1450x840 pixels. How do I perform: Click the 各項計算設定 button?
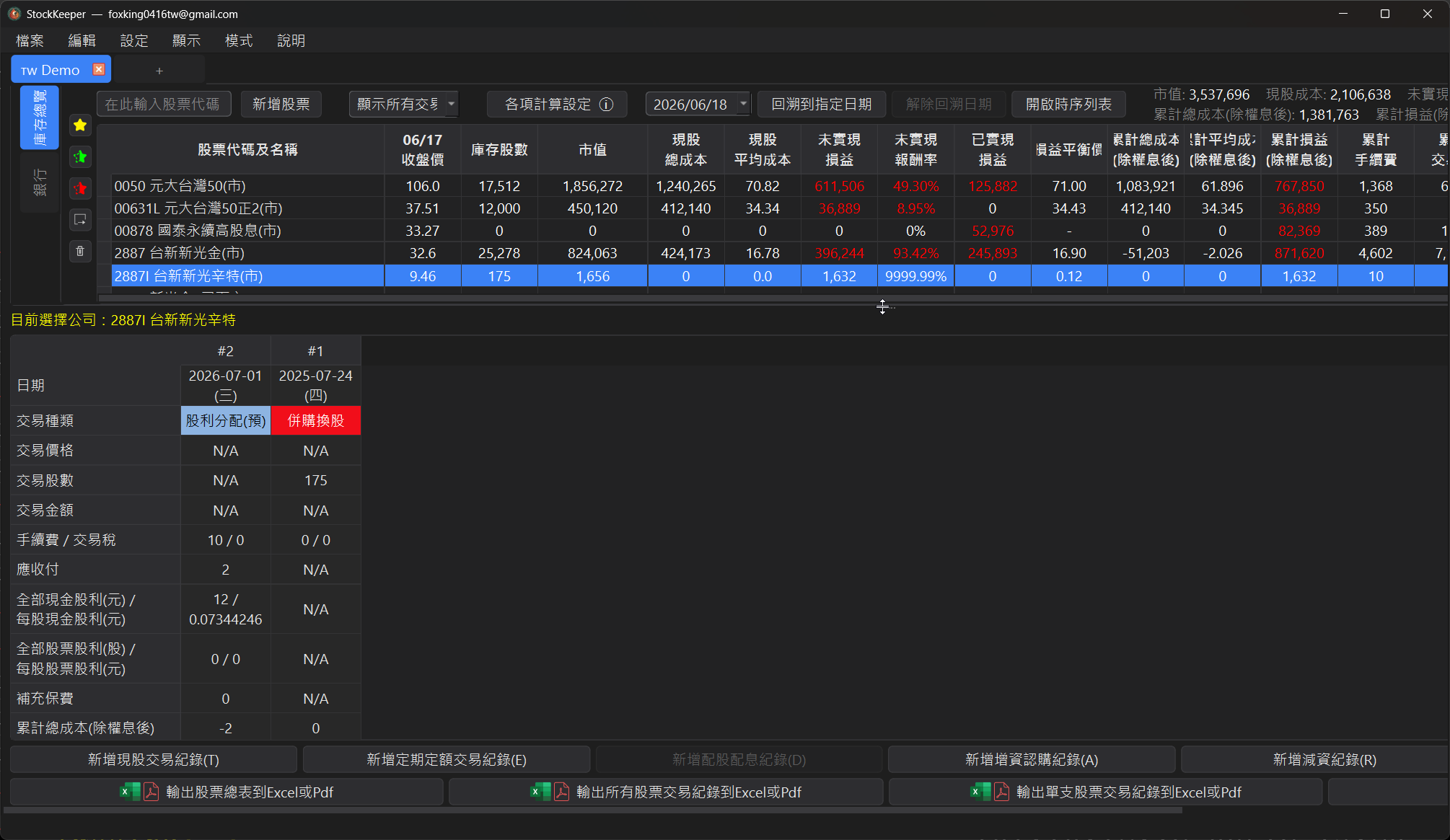(x=557, y=105)
